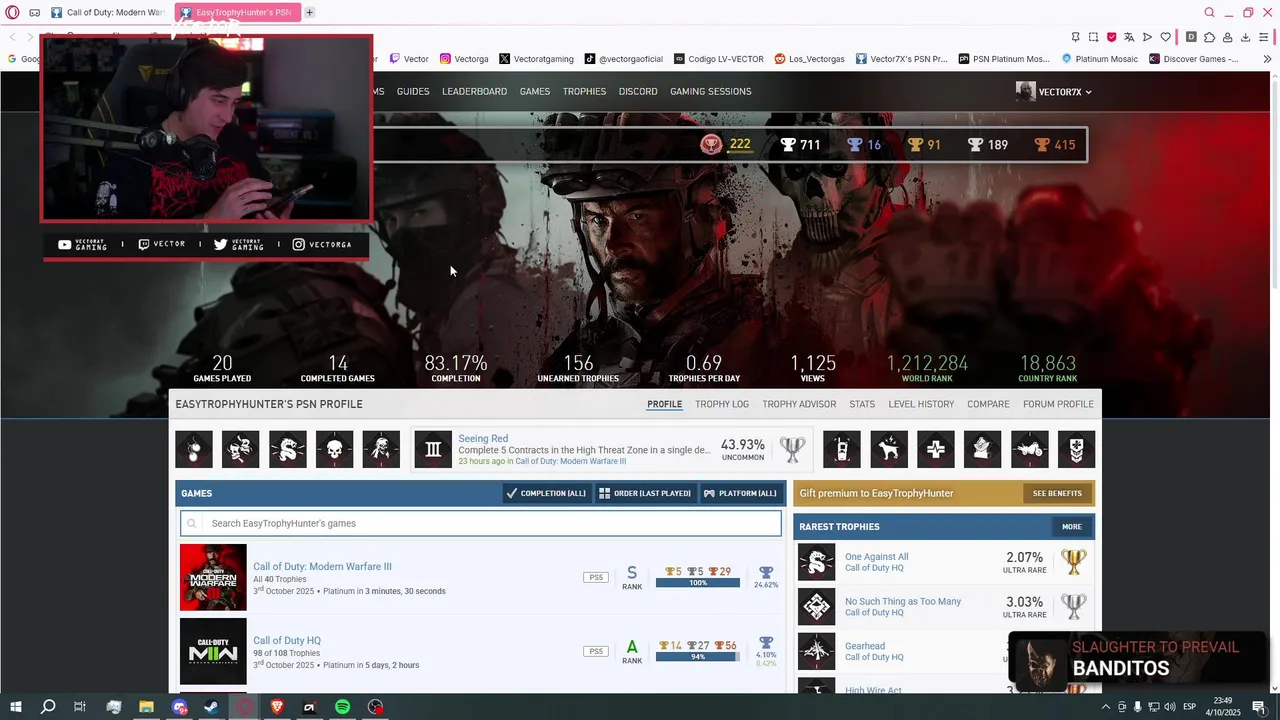Open the snapshot capture tool
The height and width of the screenshot is (720, 1280).
[x=1093, y=37]
